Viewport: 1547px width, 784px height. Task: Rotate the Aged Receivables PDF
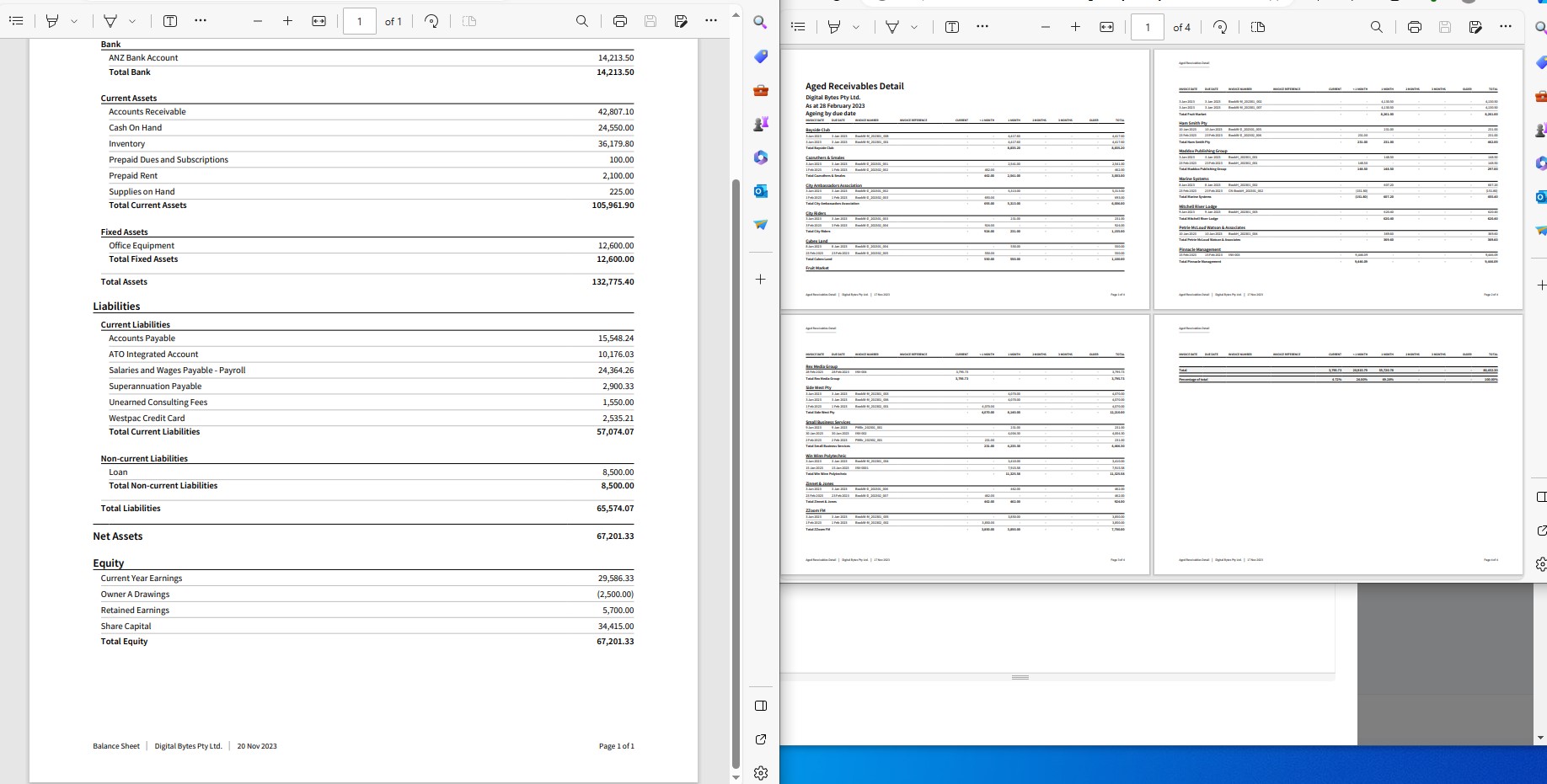[1220, 27]
